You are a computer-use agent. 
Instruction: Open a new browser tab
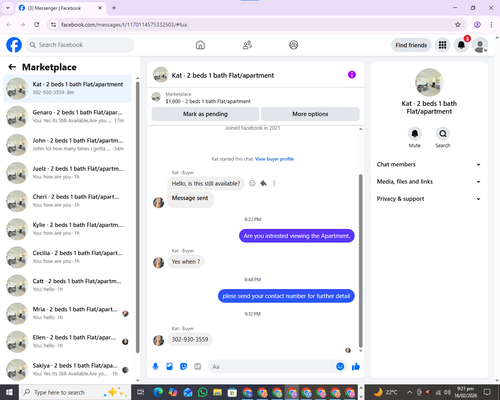pos(114,8)
